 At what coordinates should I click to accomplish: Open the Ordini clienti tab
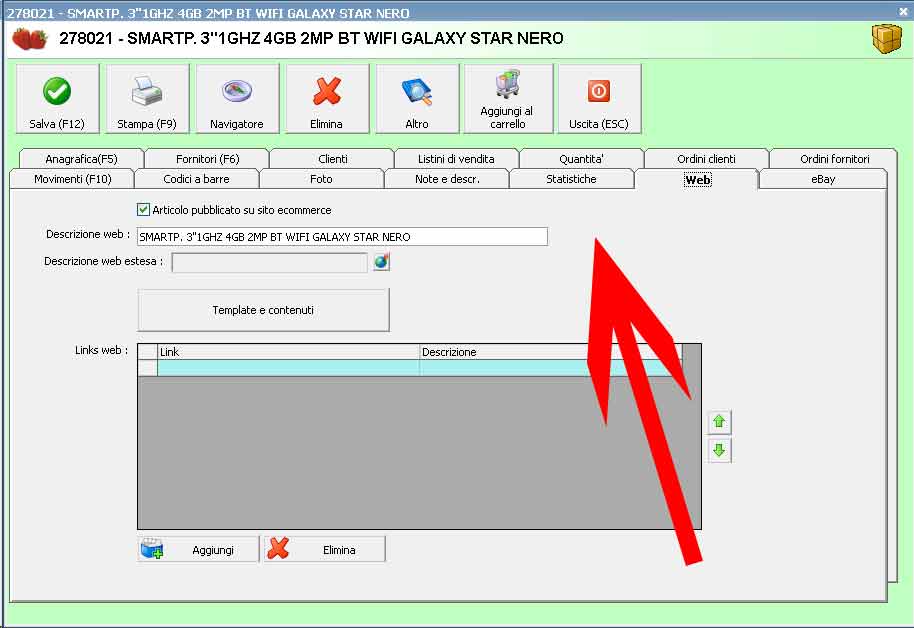706,159
